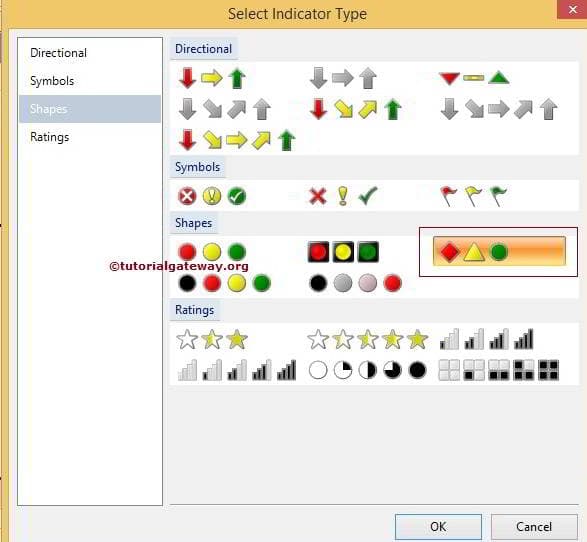Choose the 5 boxes grid rating set
The height and width of the screenshot is (542, 587).
tap(499, 370)
